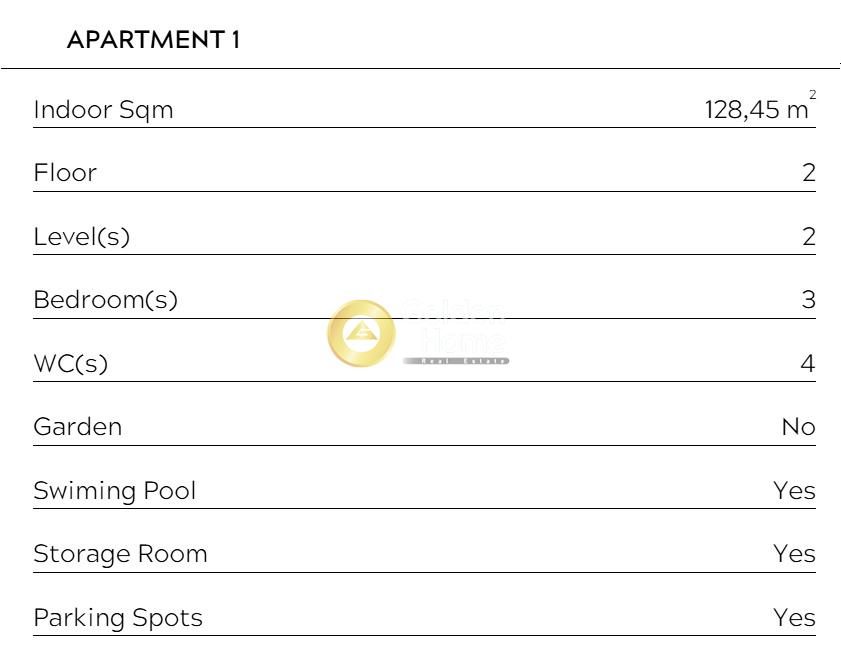
Task: Select the Garden value No
Action: (x=798, y=427)
